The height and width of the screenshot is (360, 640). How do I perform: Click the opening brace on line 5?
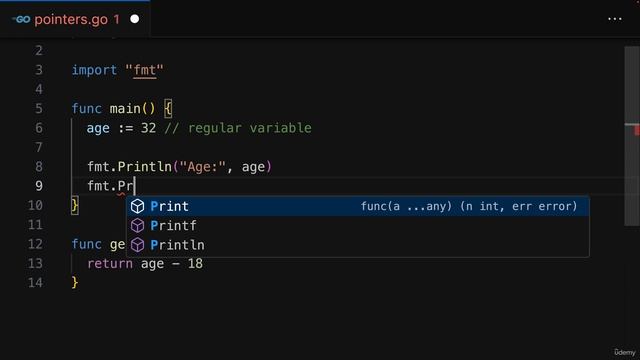(168, 109)
